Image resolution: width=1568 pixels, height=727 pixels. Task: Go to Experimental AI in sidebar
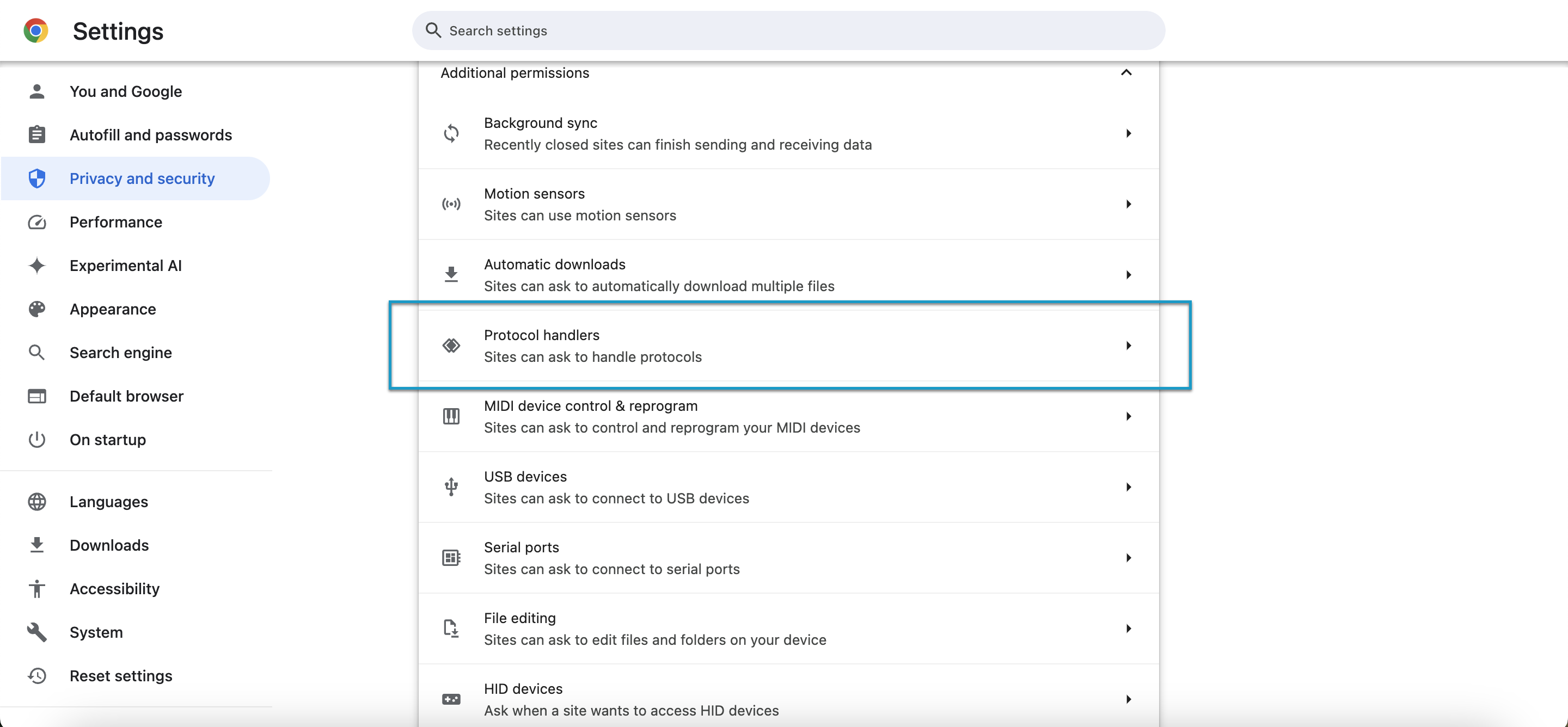tap(125, 266)
